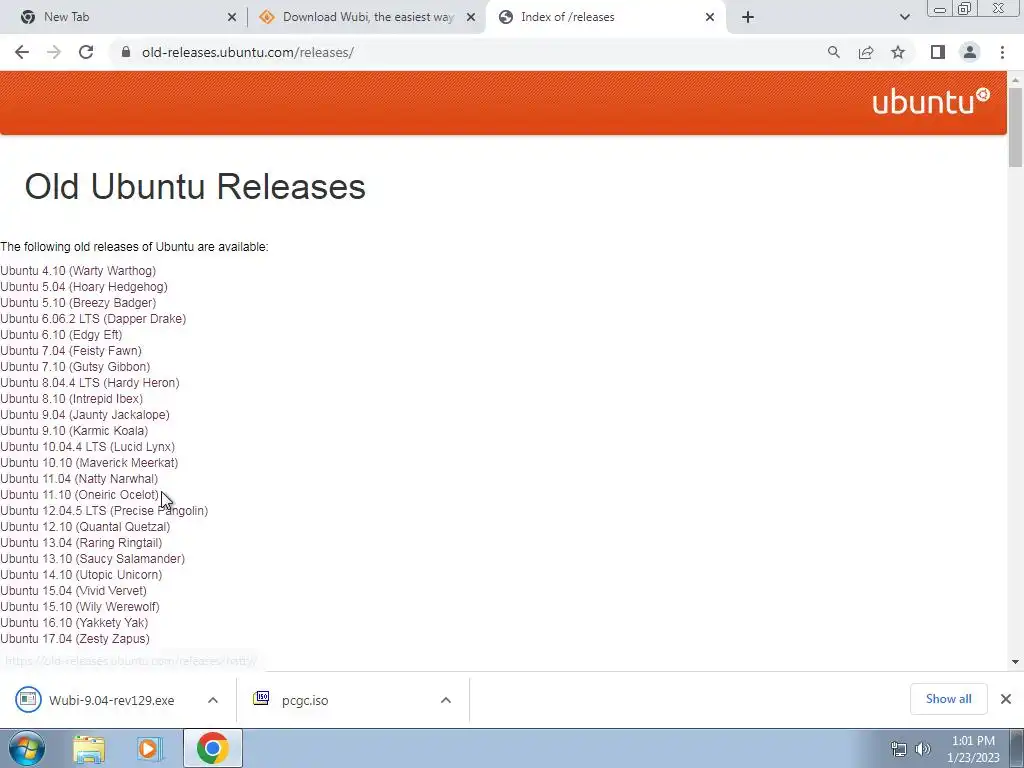Expand options for pcgc.iso download
This screenshot has height=768, width=1024.
coord(446,700)
